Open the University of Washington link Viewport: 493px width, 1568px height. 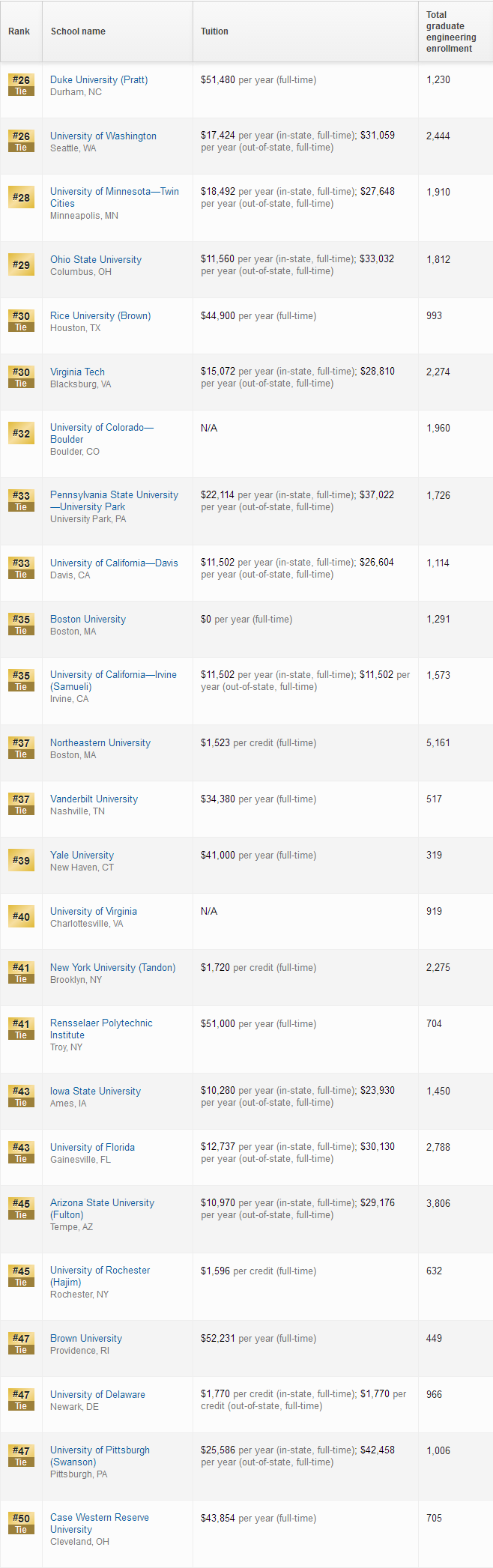click(x=103, y=136)
